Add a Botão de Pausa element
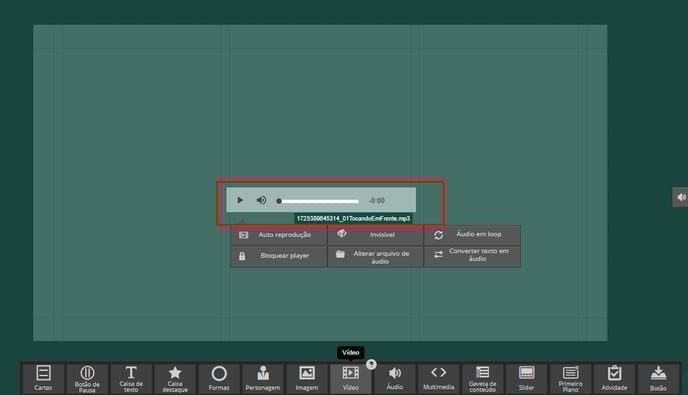The image size is (688, 395). coord(87,378)
